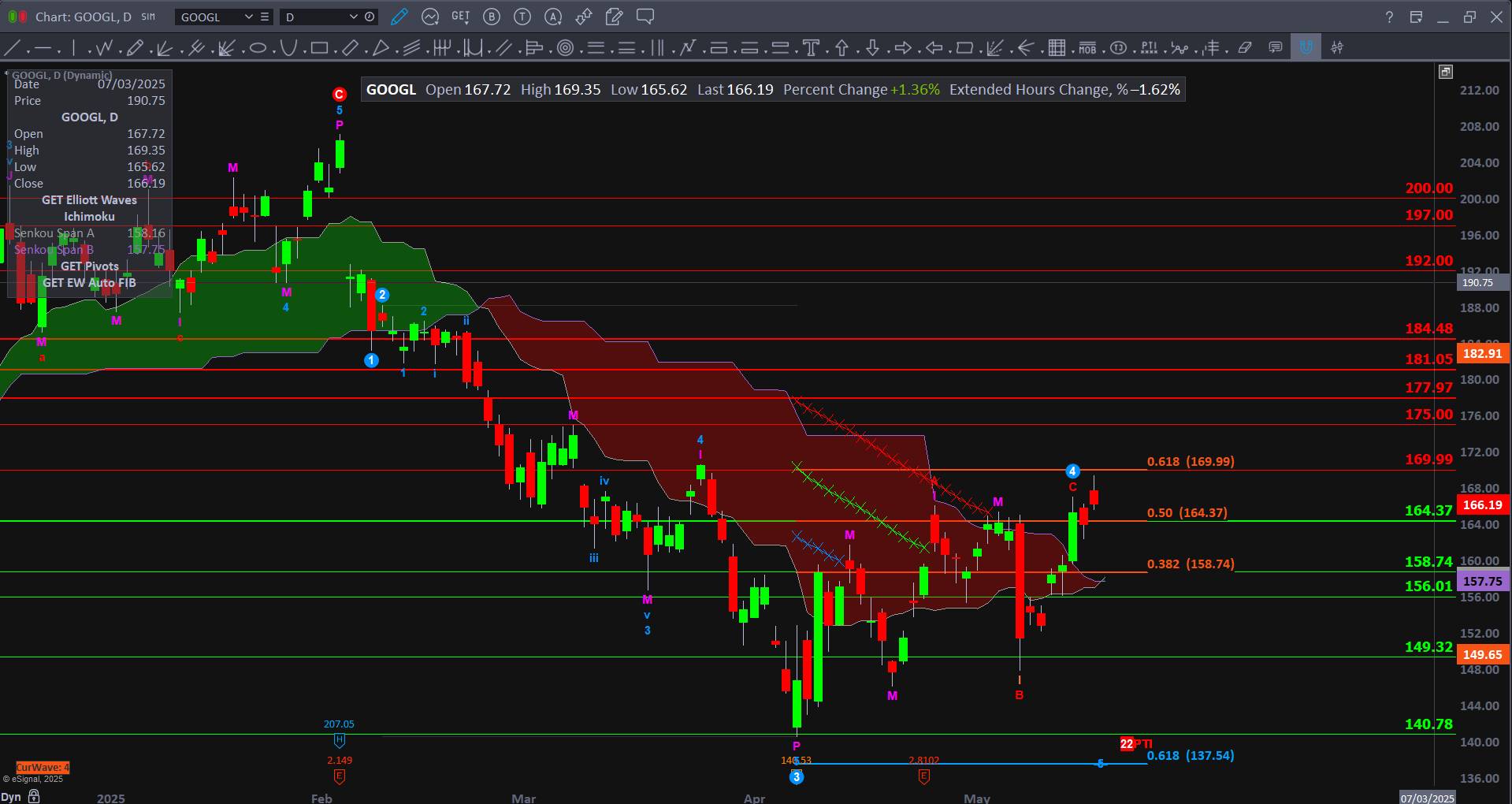Select the concentric circles tool

pos(565,48)
